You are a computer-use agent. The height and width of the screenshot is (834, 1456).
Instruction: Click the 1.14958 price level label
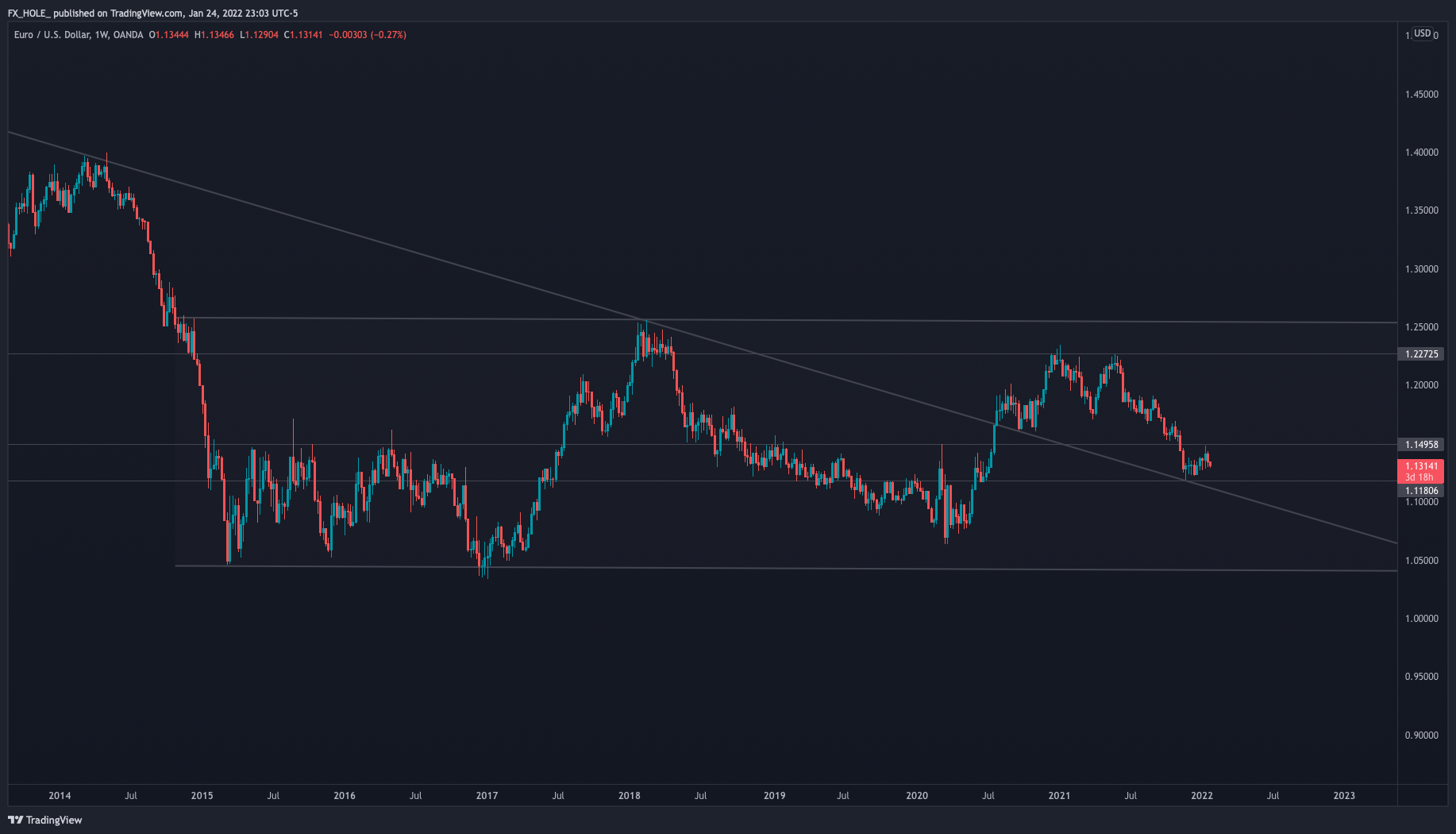1421,445
